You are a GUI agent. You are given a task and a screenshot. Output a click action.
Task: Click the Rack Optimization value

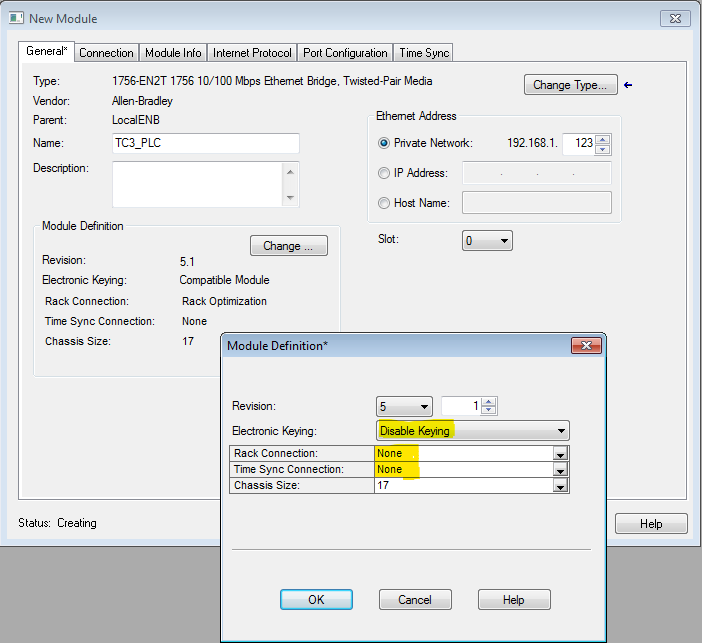(224, 301)
